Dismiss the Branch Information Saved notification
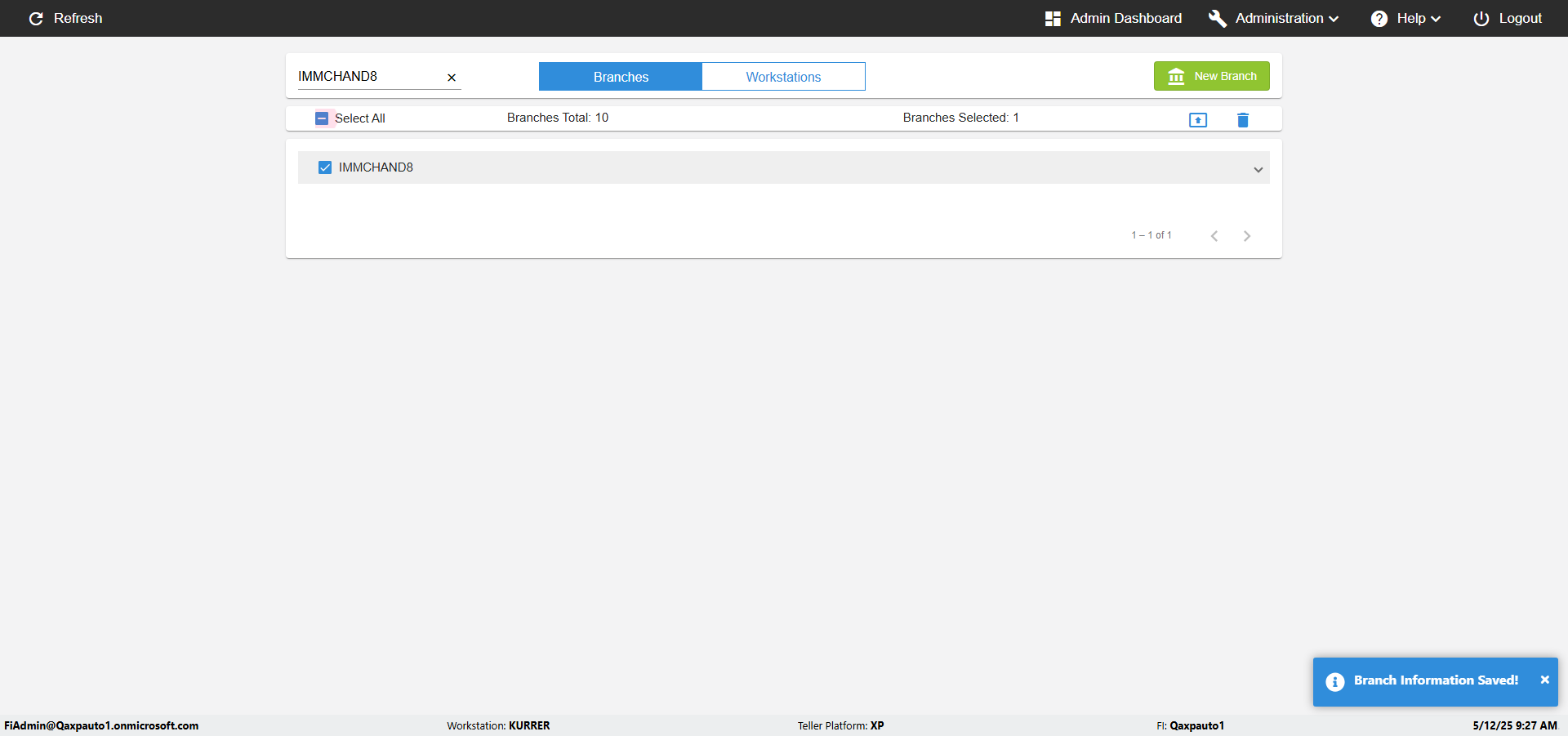The image size is (1568, 736). [x=1544, y=680]
